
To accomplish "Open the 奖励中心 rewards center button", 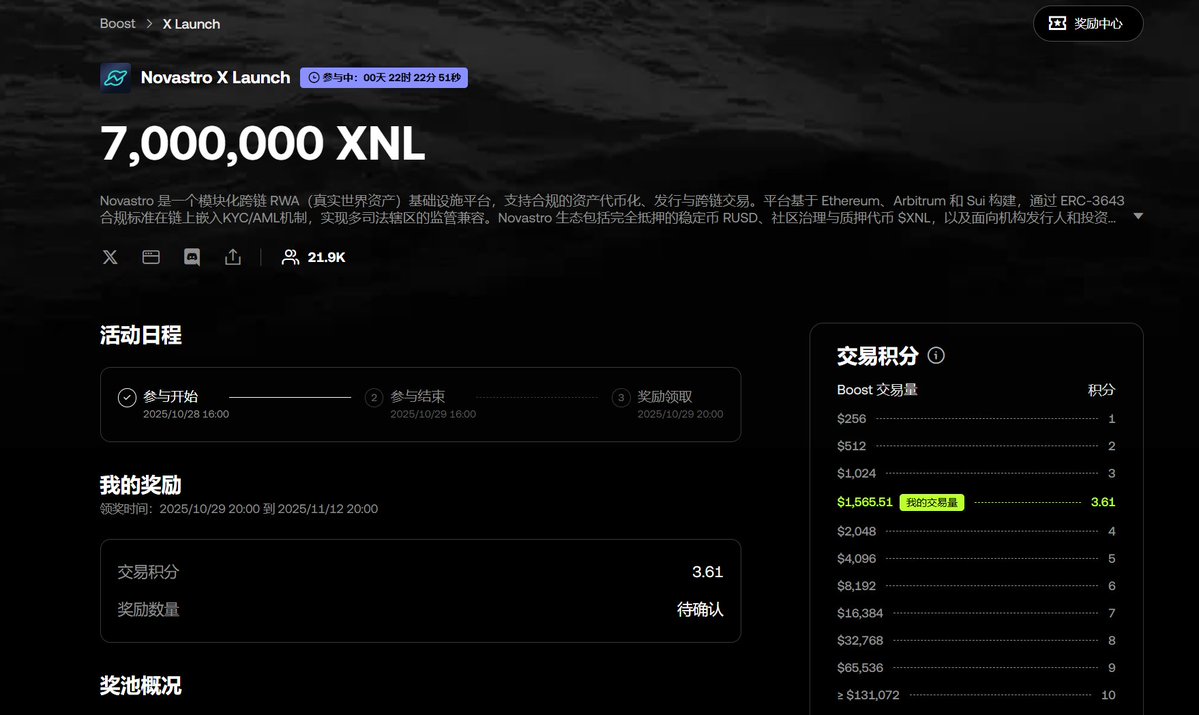I will tap(1087, 24).
